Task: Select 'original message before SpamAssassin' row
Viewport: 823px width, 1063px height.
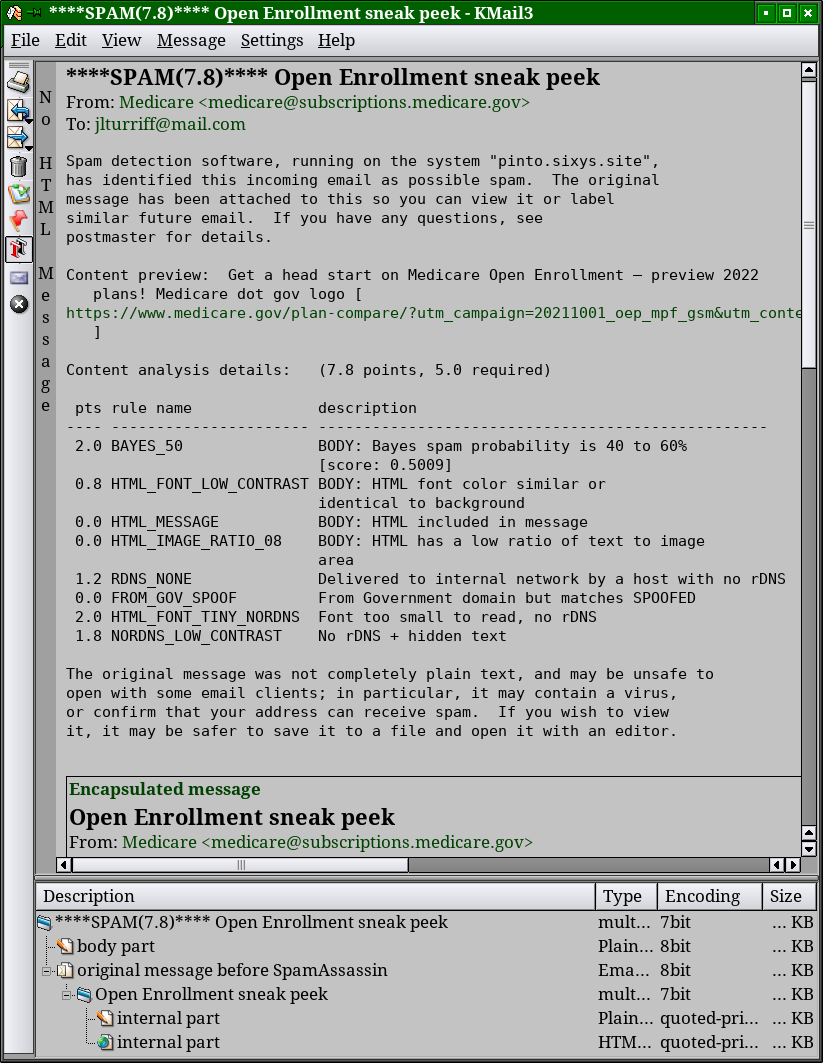Action: [x=426, y=971]
